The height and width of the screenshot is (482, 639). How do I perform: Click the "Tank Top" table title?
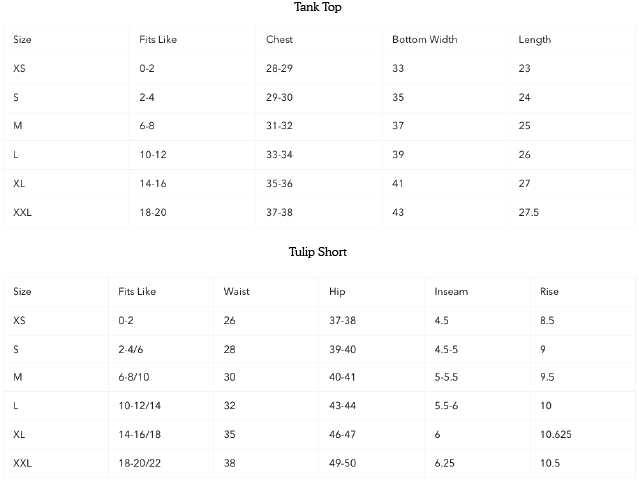coord(320,8)
